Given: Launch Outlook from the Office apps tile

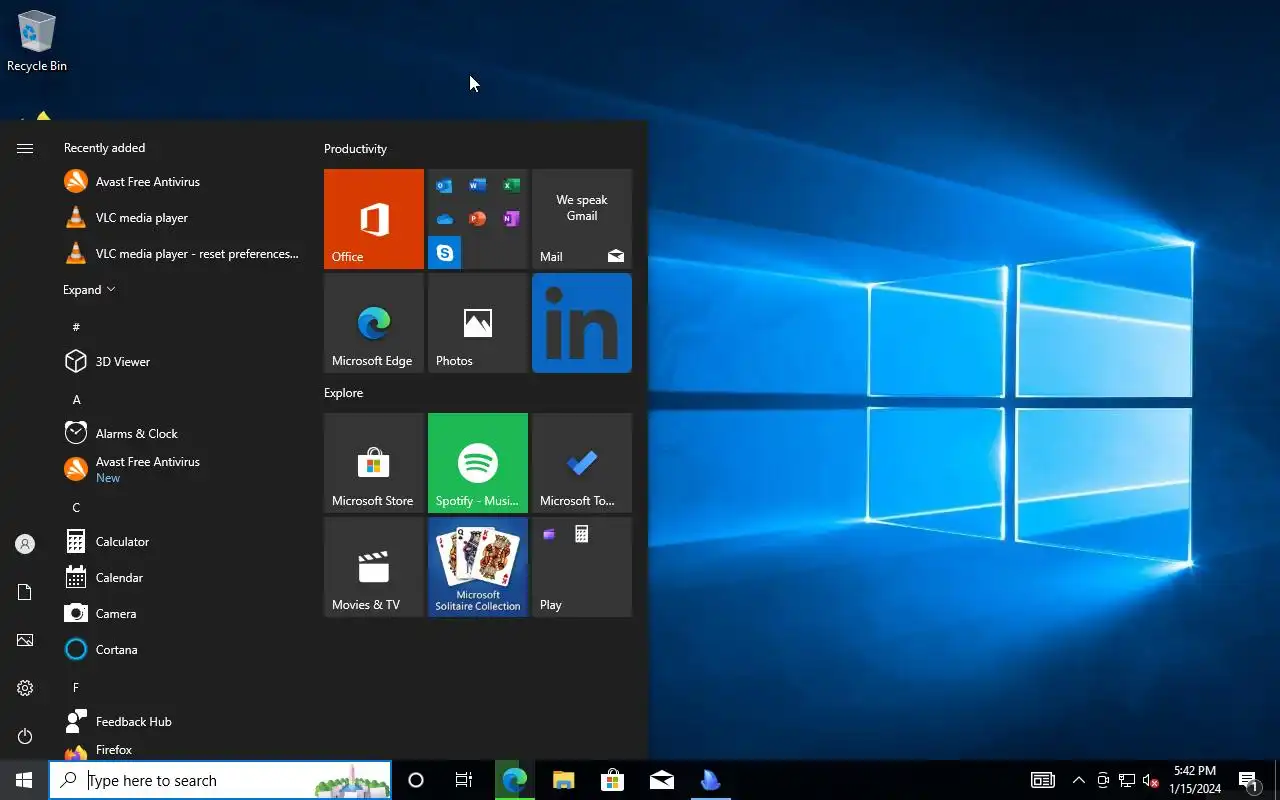Looking at the screenshot, I should pyautogui.click(x=444, y=185).
